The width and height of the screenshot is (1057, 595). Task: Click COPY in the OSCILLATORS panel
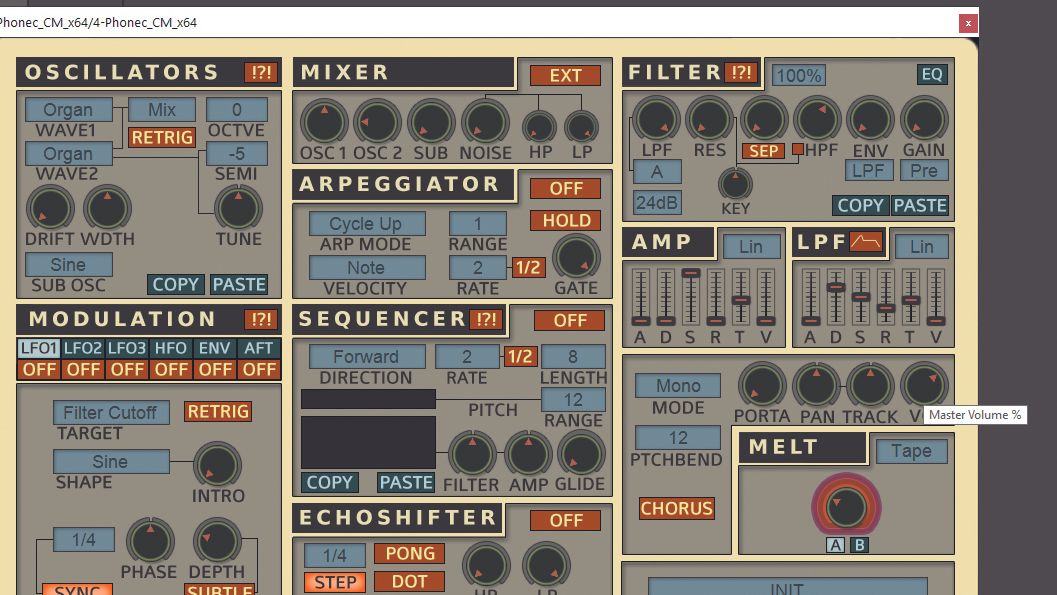(x=175, y=284)
